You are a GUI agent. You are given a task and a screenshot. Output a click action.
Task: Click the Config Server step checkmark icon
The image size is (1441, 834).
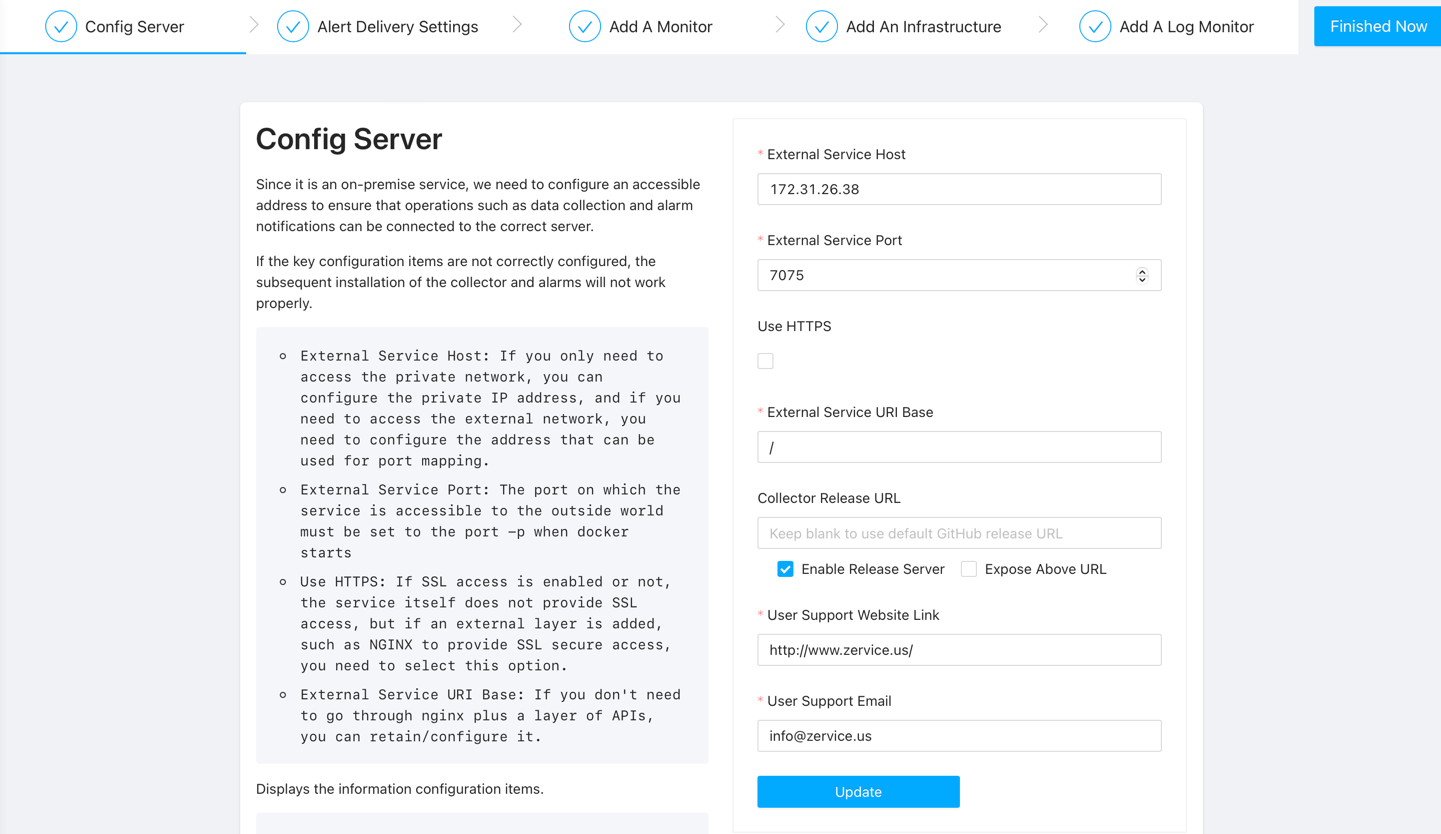61,27
